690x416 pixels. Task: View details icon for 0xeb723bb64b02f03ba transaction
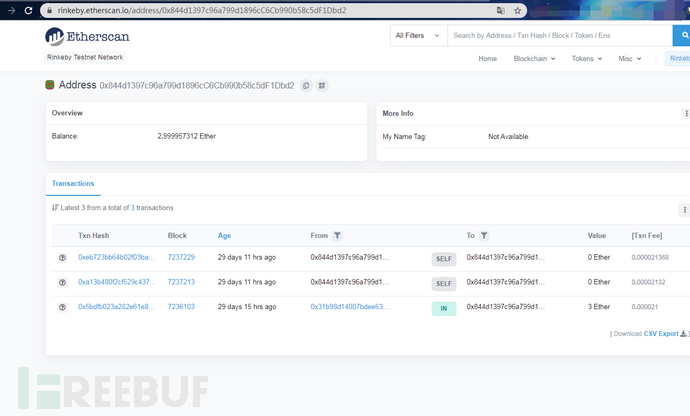click(x=62, y=258)
